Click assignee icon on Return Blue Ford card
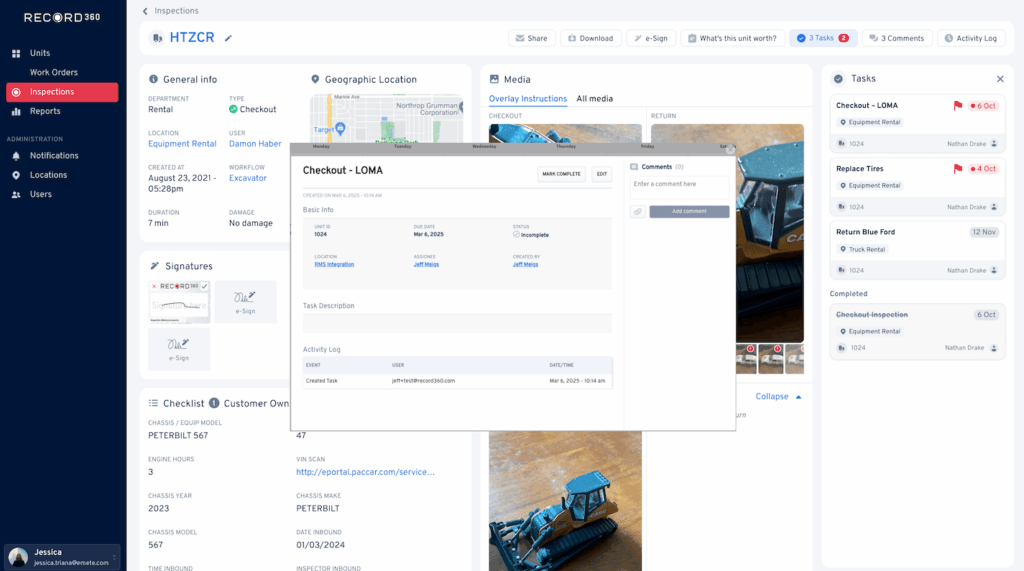1024x571 pixels. (994, 270)
